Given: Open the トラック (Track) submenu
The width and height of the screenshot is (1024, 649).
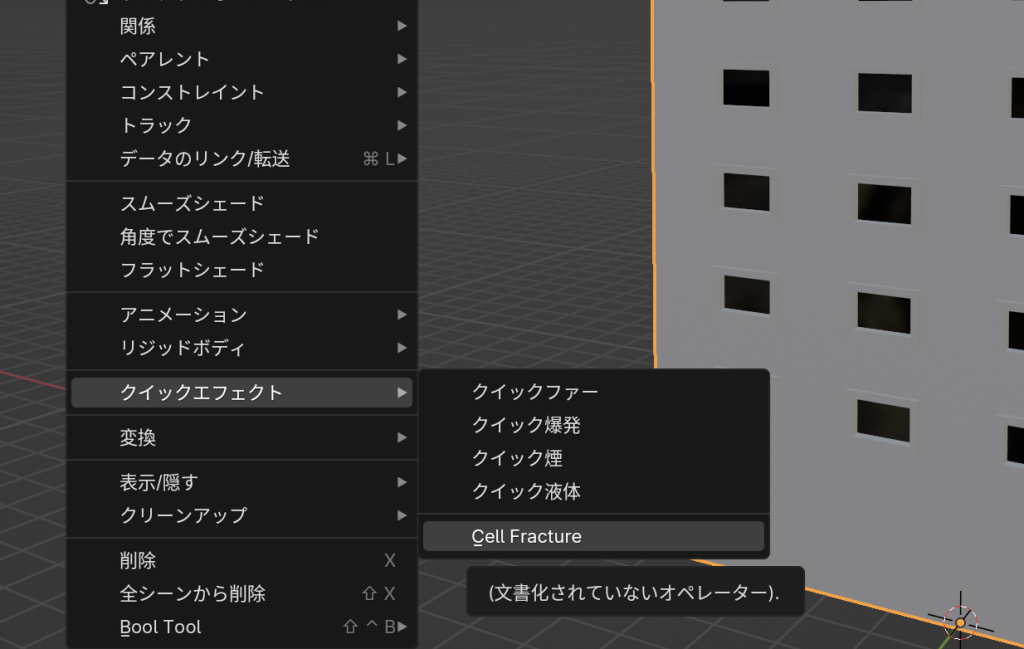Looking at the screenshot, I should click(x=241, y=125).
